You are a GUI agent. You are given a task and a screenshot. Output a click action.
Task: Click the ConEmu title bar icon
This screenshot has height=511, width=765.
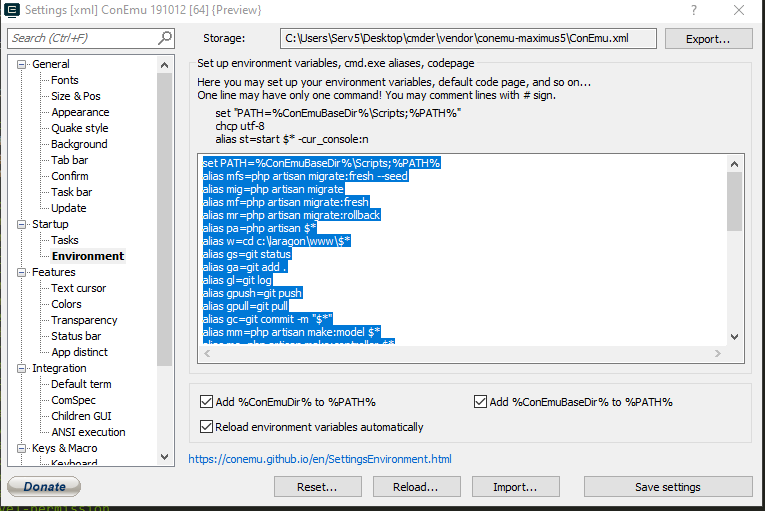13,10
